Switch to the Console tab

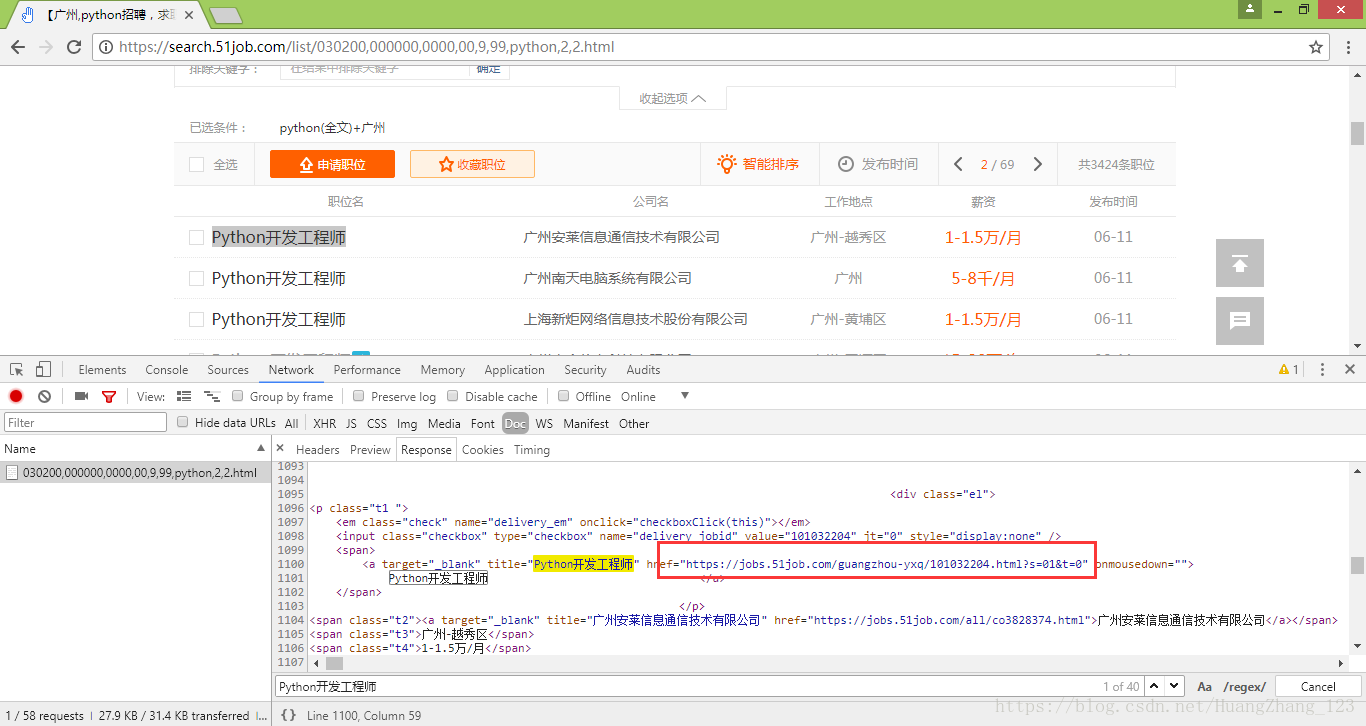(x=167, y=370)
